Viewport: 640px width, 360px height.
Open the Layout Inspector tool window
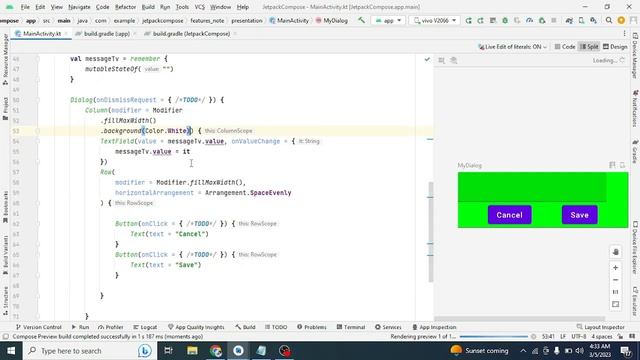pyautogui.click(x=600, y=327)
